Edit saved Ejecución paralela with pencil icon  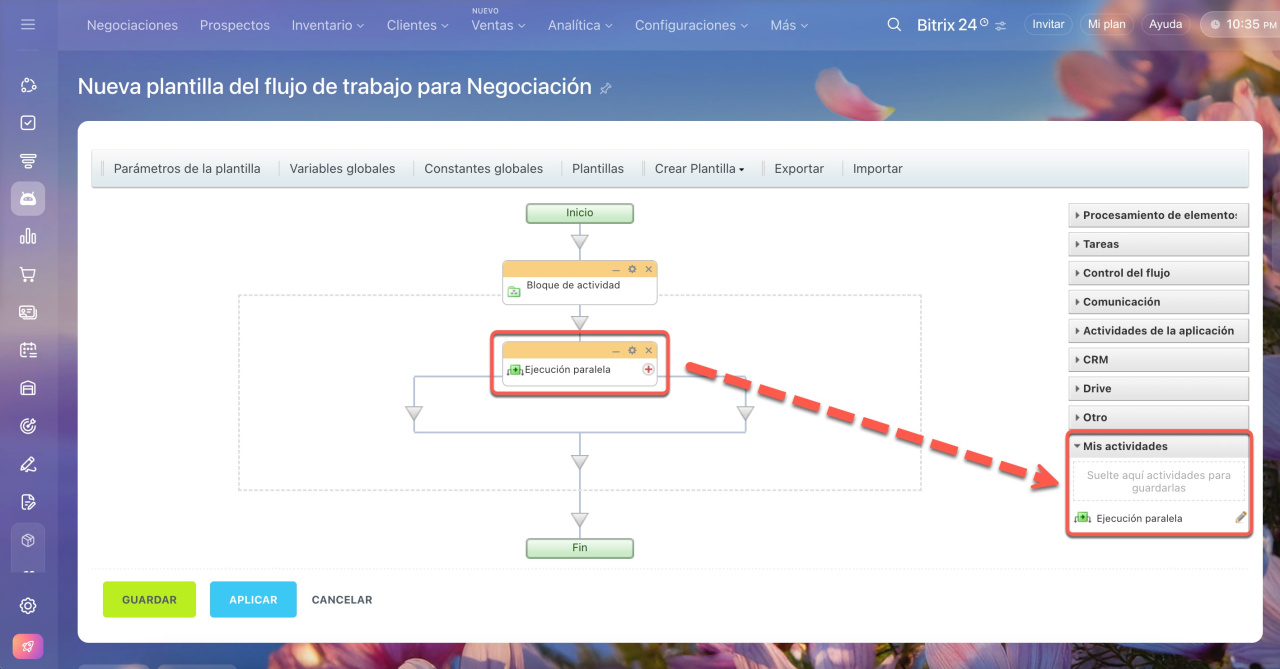click(1241, 518)
